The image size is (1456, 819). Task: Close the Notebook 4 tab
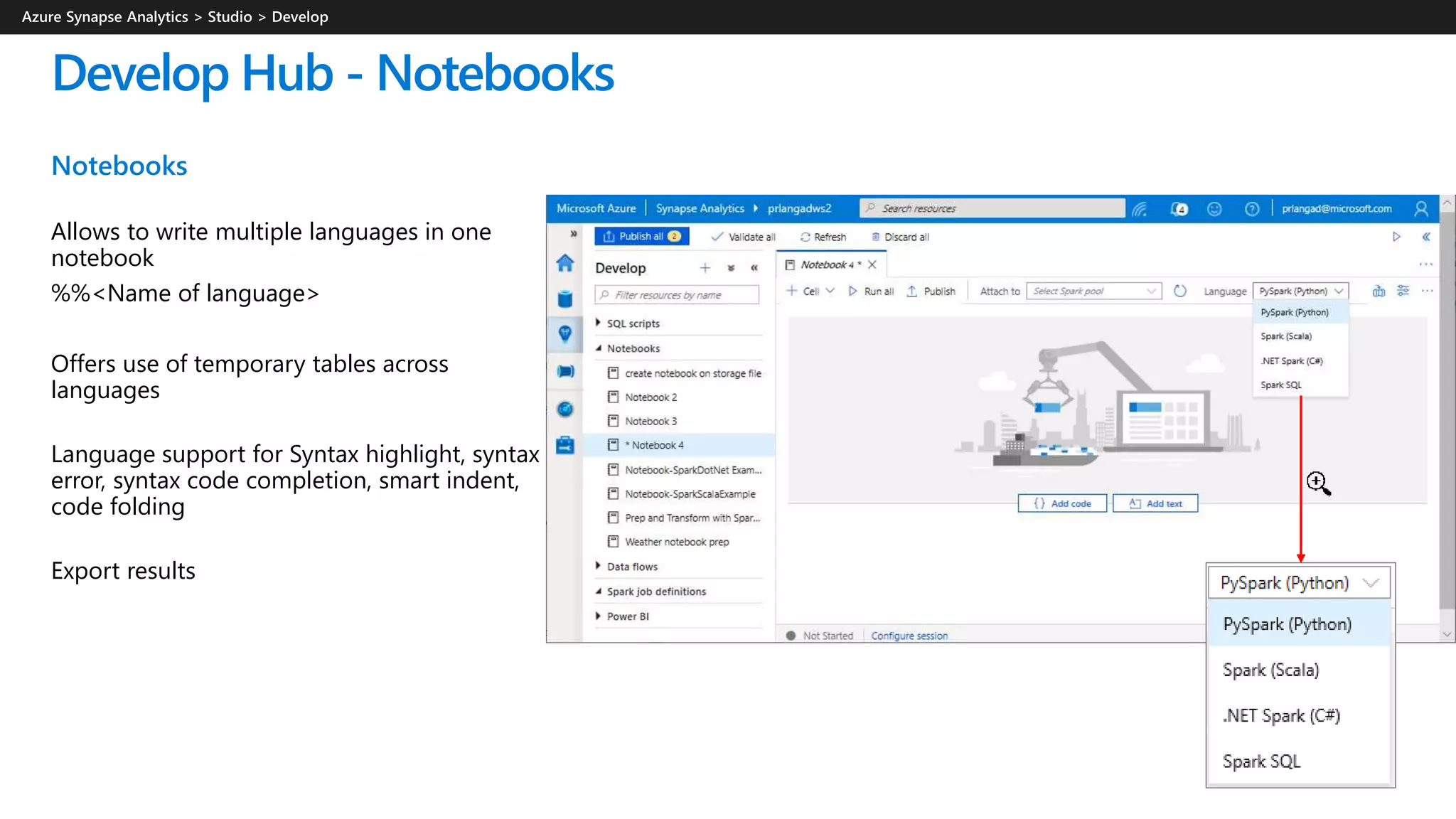pyautogui.click(x=872, y=264)
